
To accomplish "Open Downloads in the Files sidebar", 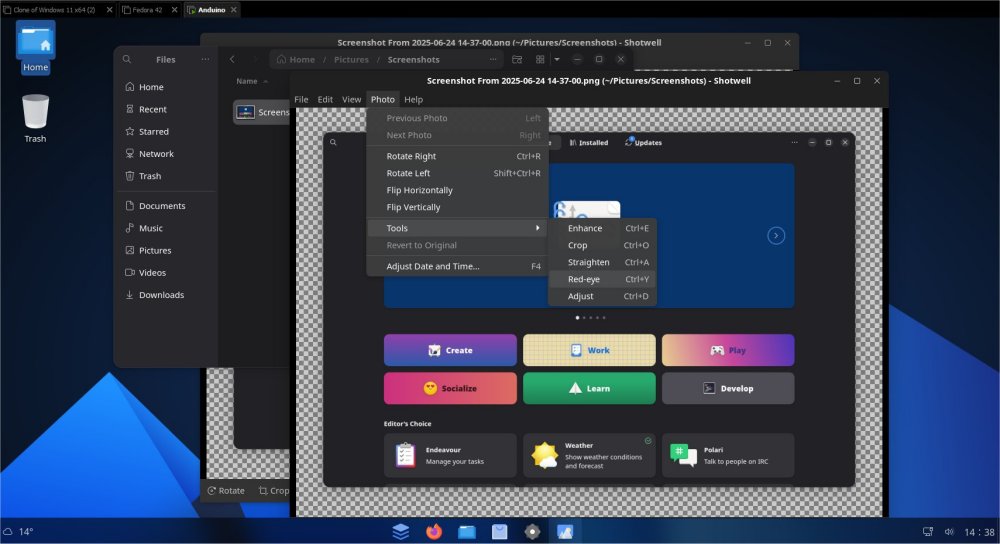I will (x=161, y=295).
